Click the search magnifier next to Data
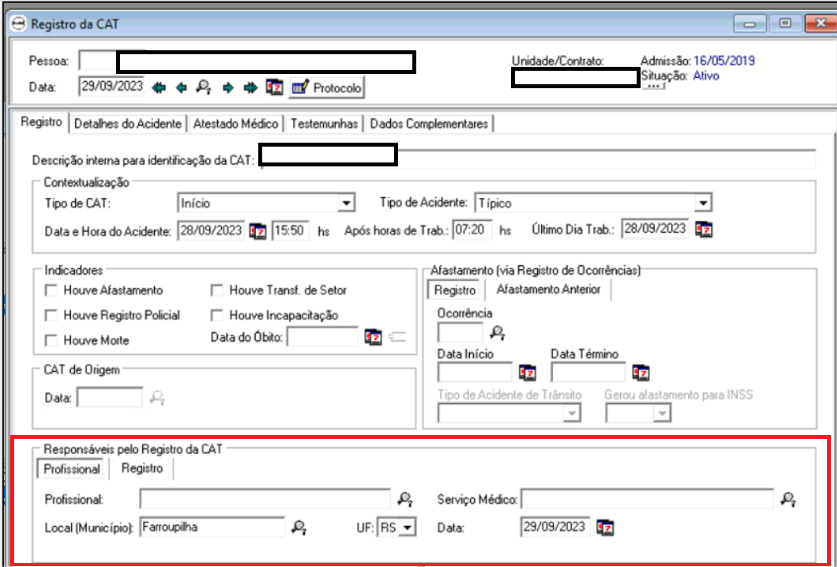This screenshot has height=567, width=837. coord(204,88)
